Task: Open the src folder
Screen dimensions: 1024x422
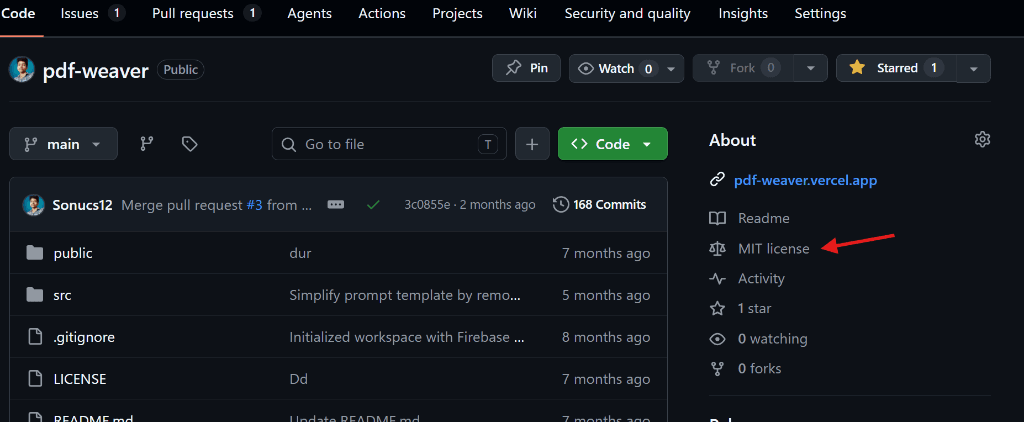Action: (63, 295)
